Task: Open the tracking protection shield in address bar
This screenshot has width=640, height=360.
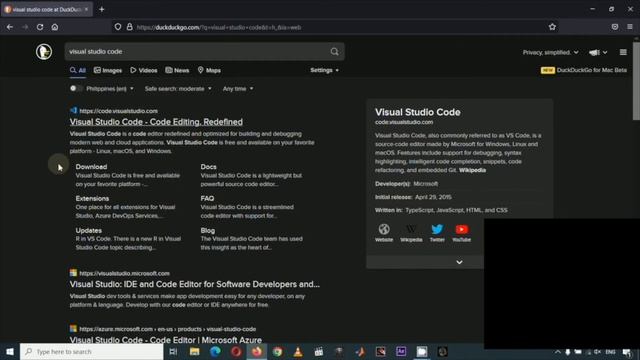Action: [x=118, y=27]
